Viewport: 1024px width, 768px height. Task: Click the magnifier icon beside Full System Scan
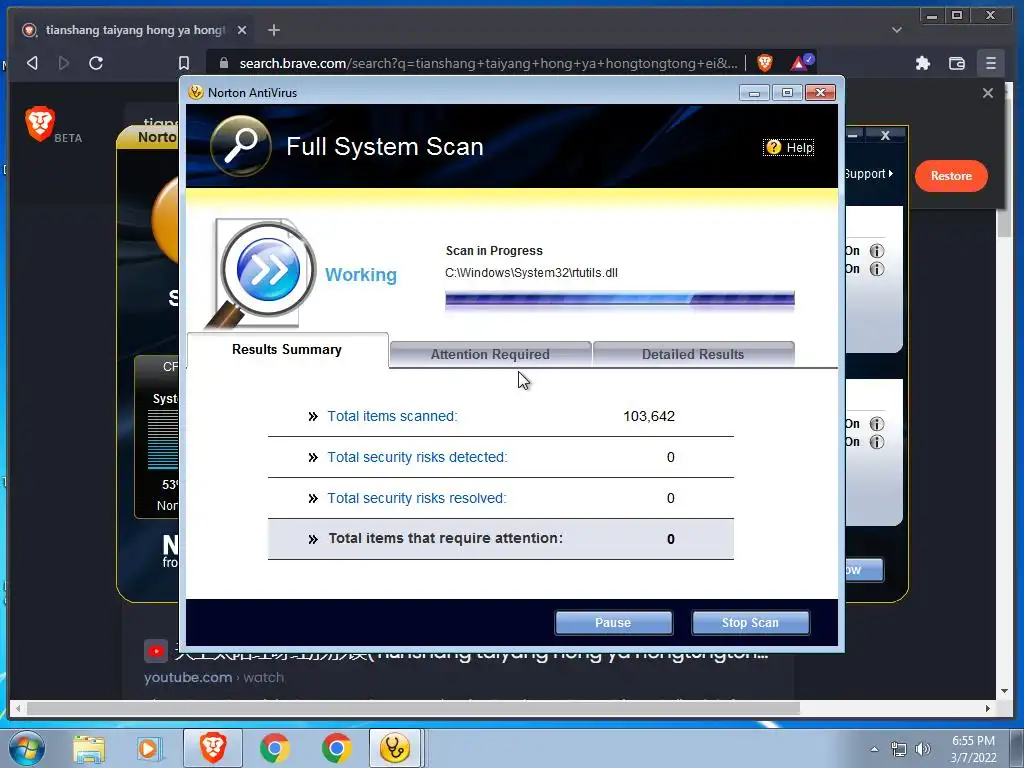pyautogui.click(x=241, y=146)
